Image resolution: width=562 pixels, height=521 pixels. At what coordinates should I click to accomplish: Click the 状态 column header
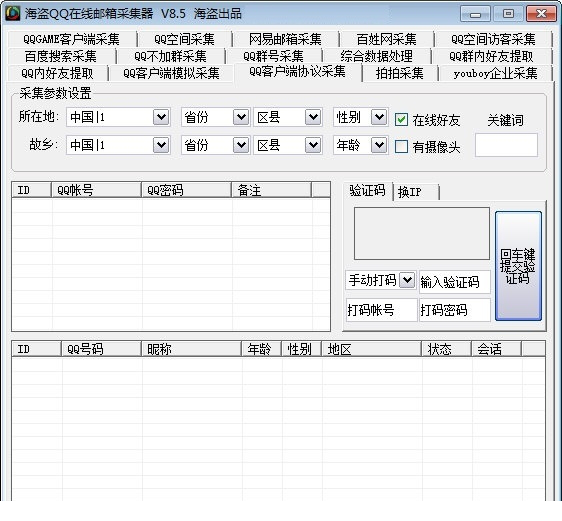447,349
